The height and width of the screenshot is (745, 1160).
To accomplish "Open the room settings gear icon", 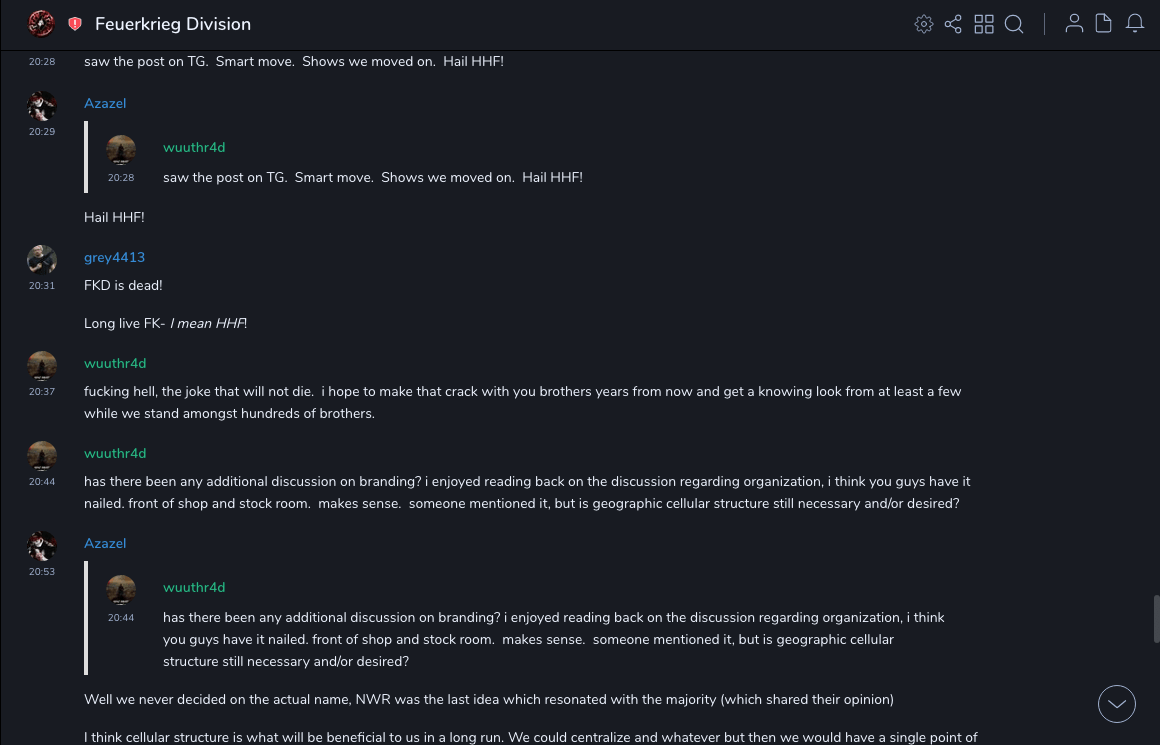I will coord(924,24).
